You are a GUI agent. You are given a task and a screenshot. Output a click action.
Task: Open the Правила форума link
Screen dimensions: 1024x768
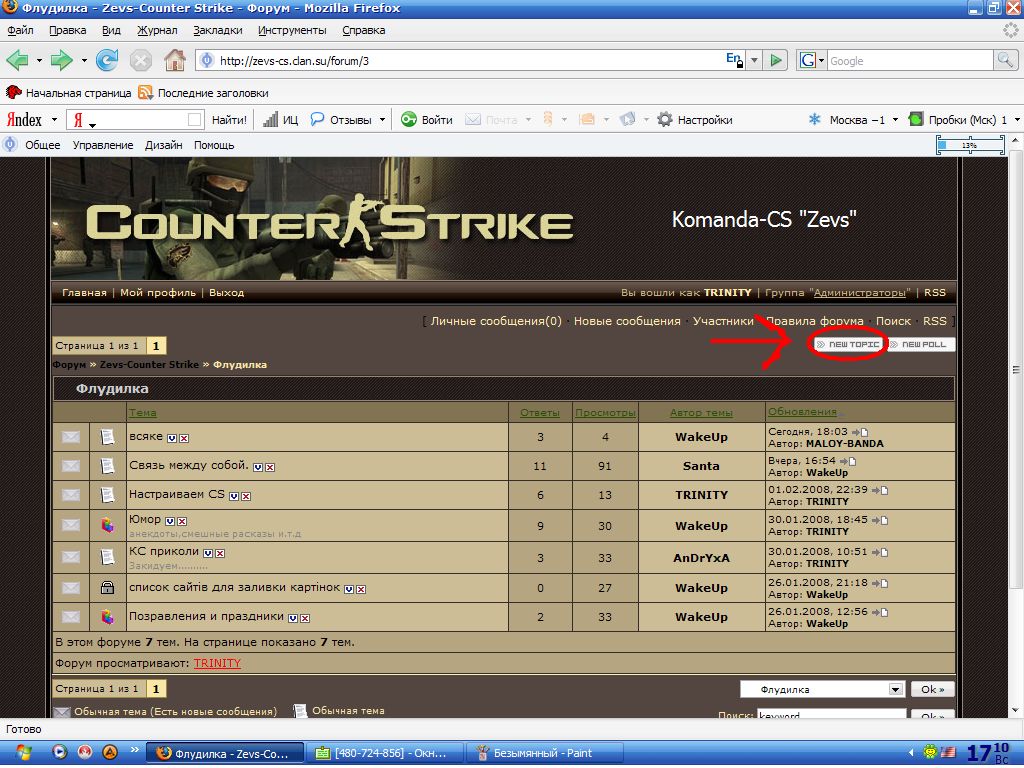(x=814, y=321)
